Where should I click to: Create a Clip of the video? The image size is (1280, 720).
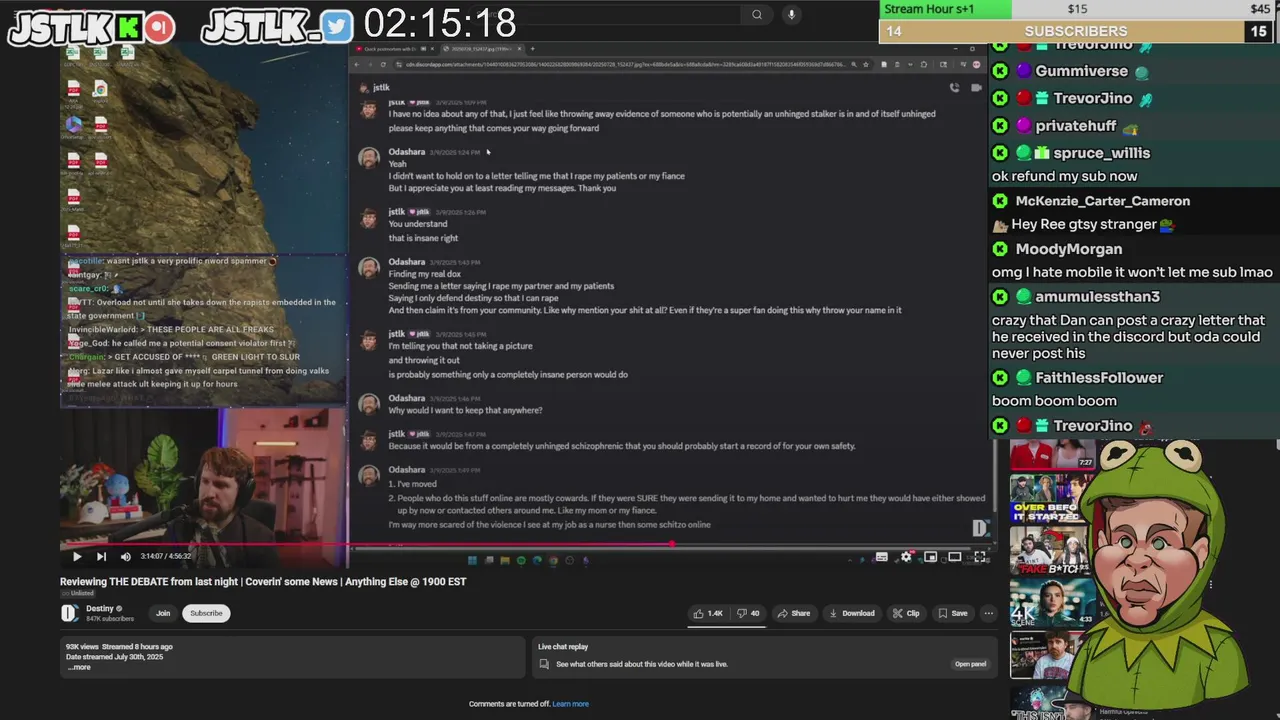(906, 613)
